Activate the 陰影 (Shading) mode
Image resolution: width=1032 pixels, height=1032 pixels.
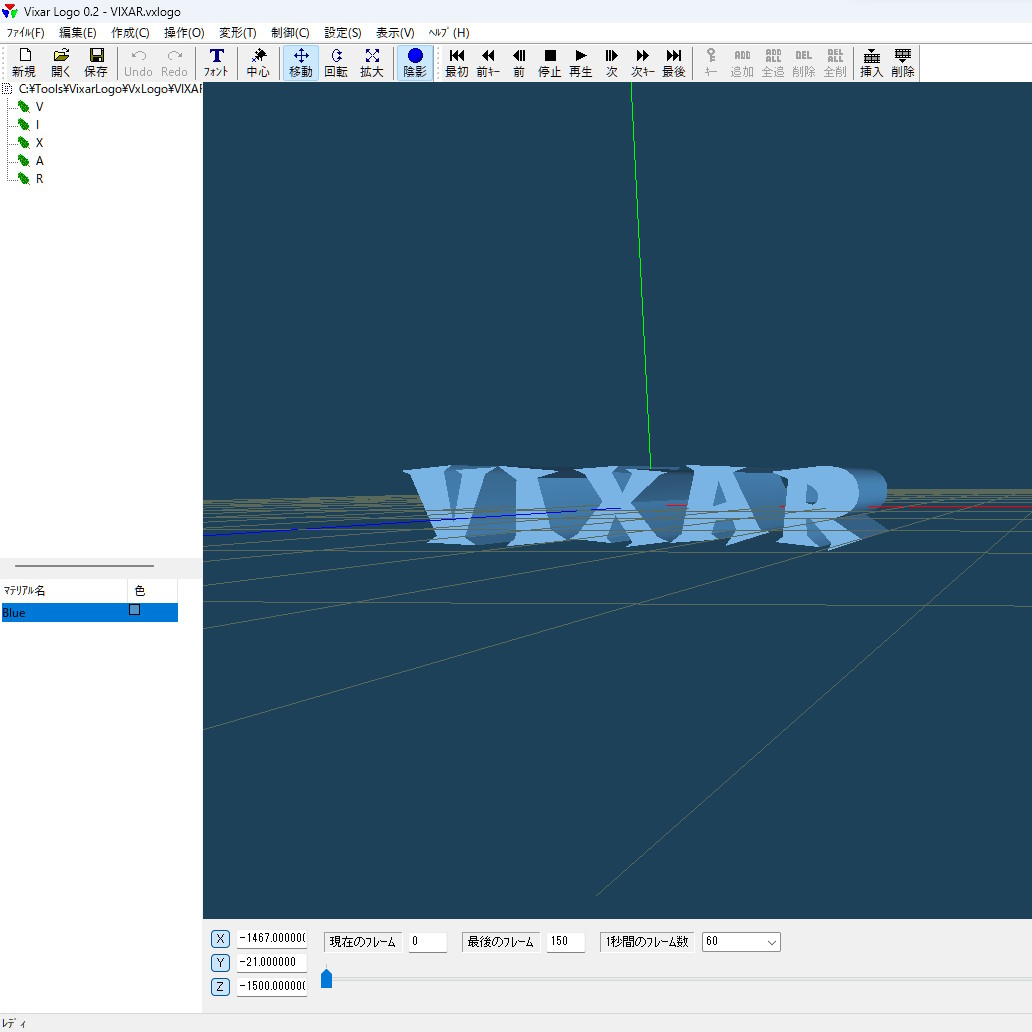click(x=414, y=62)
